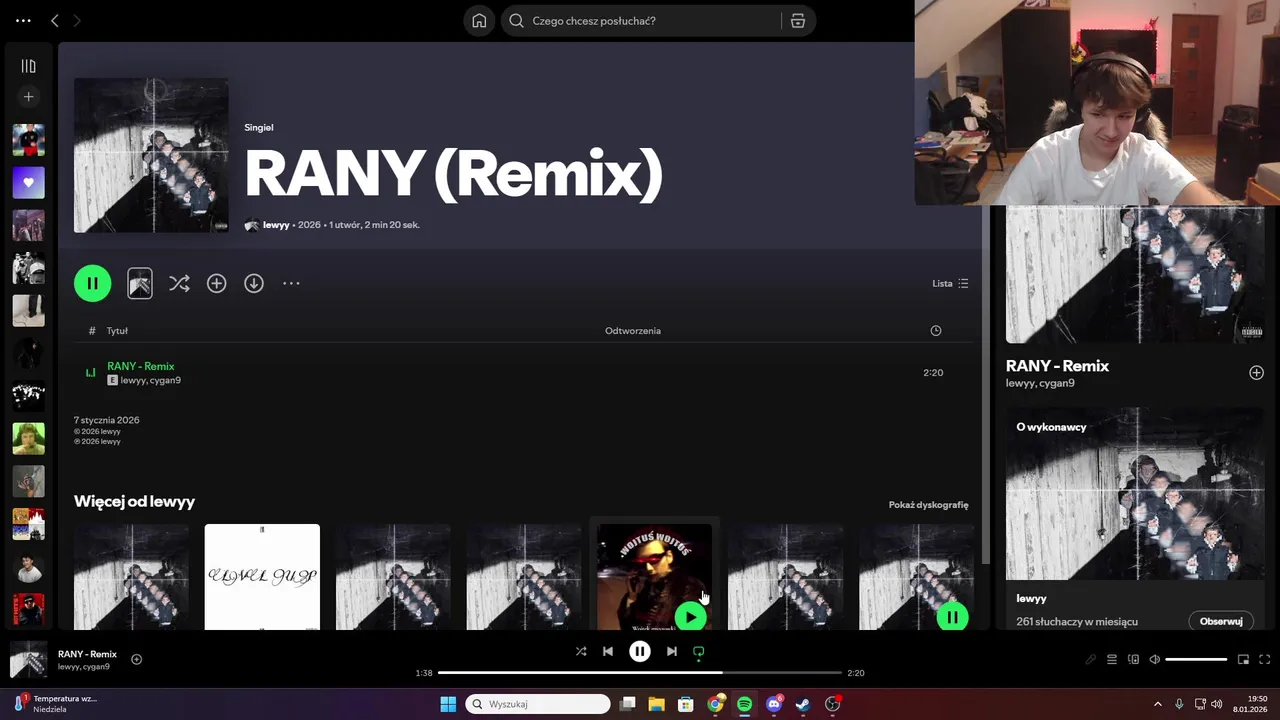Click the main view vertical scrollbar
This screenshot has width=1280, height=720.
986,385
